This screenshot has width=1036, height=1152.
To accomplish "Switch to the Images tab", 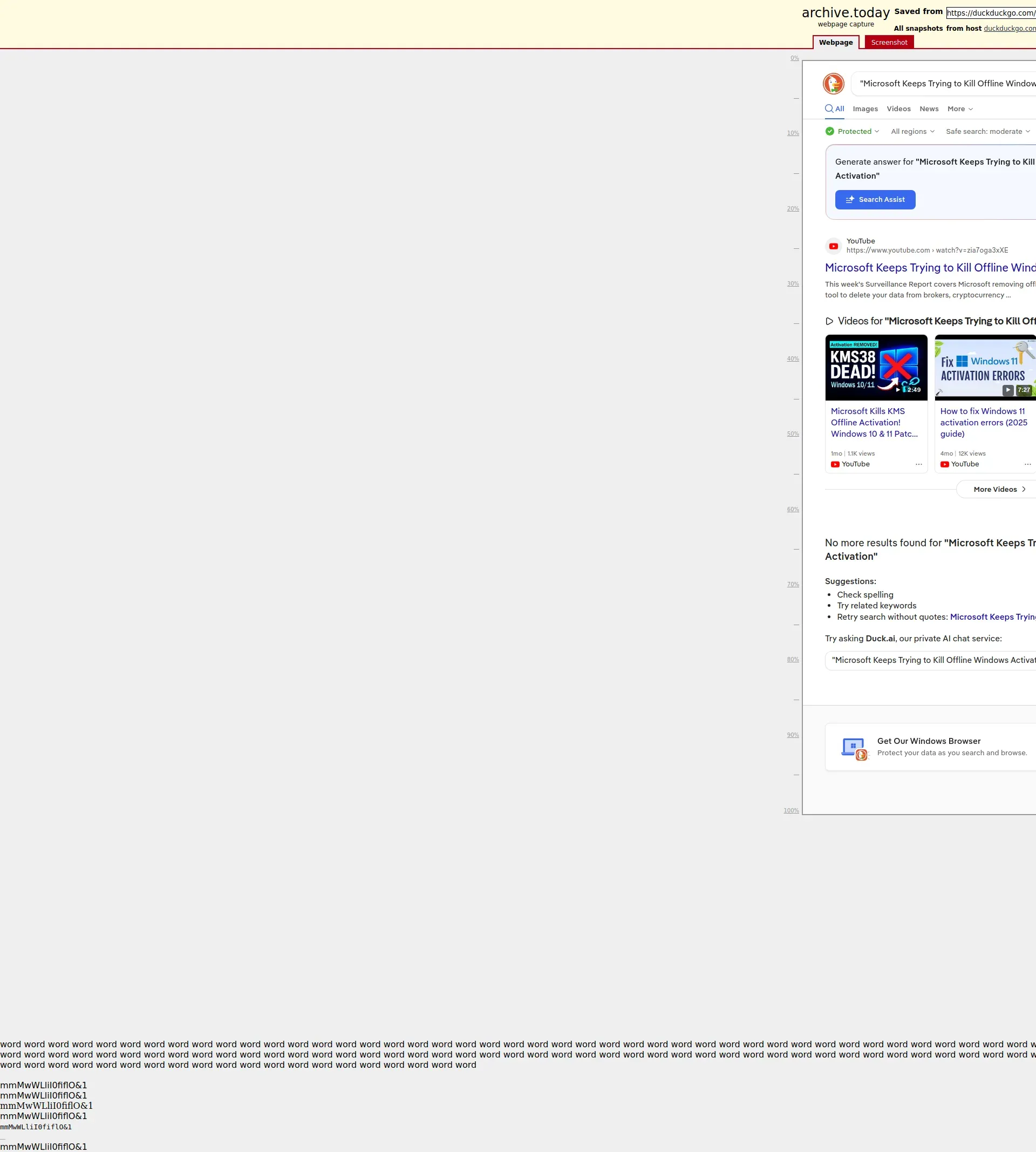I will 864,109.
